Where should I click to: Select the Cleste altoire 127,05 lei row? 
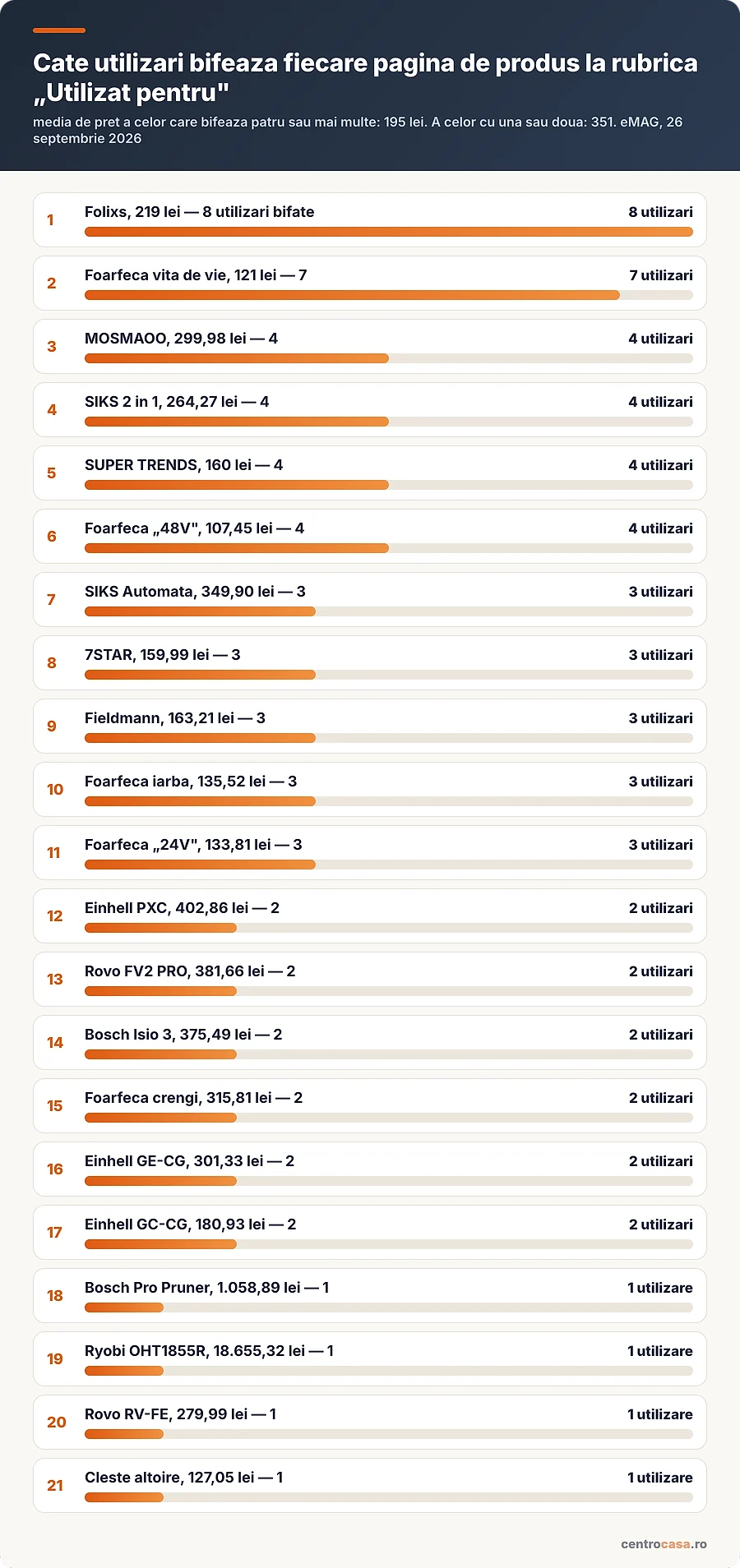click(370, 1485)
